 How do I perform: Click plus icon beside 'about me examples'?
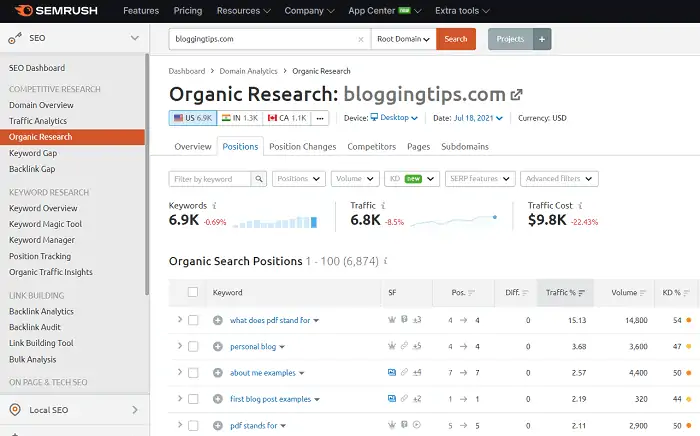[217, 373]
